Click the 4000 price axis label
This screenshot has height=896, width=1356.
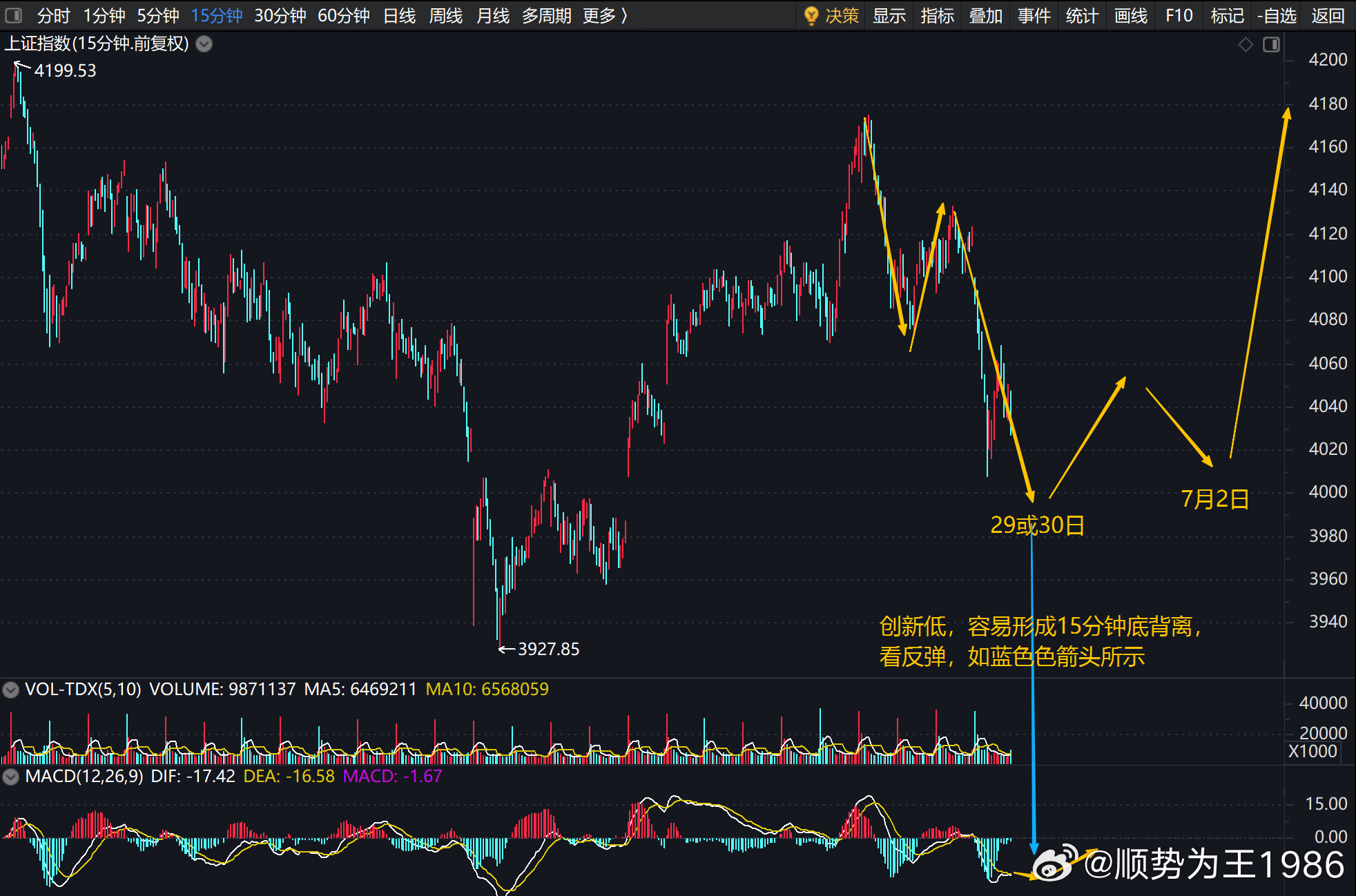coord(1328,491)
